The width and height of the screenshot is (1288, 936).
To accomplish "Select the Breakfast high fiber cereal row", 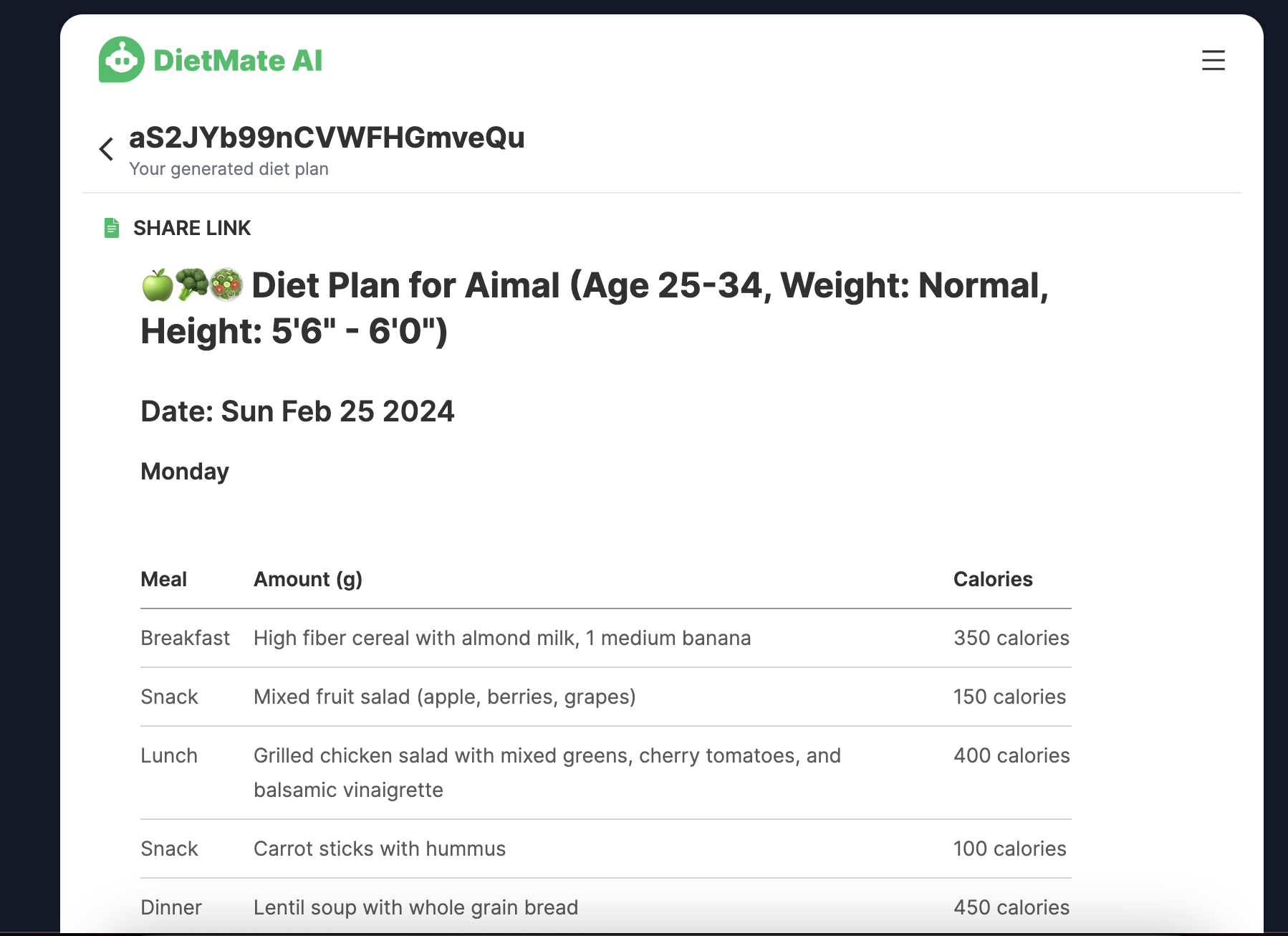I will 606,638.
